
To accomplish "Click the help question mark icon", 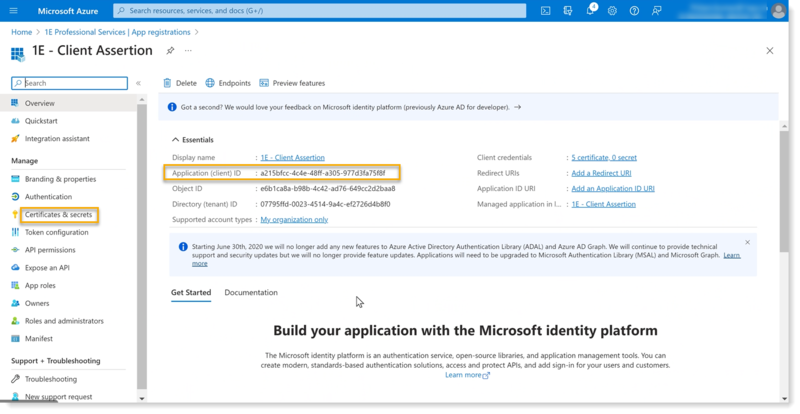I will (632, 12).
